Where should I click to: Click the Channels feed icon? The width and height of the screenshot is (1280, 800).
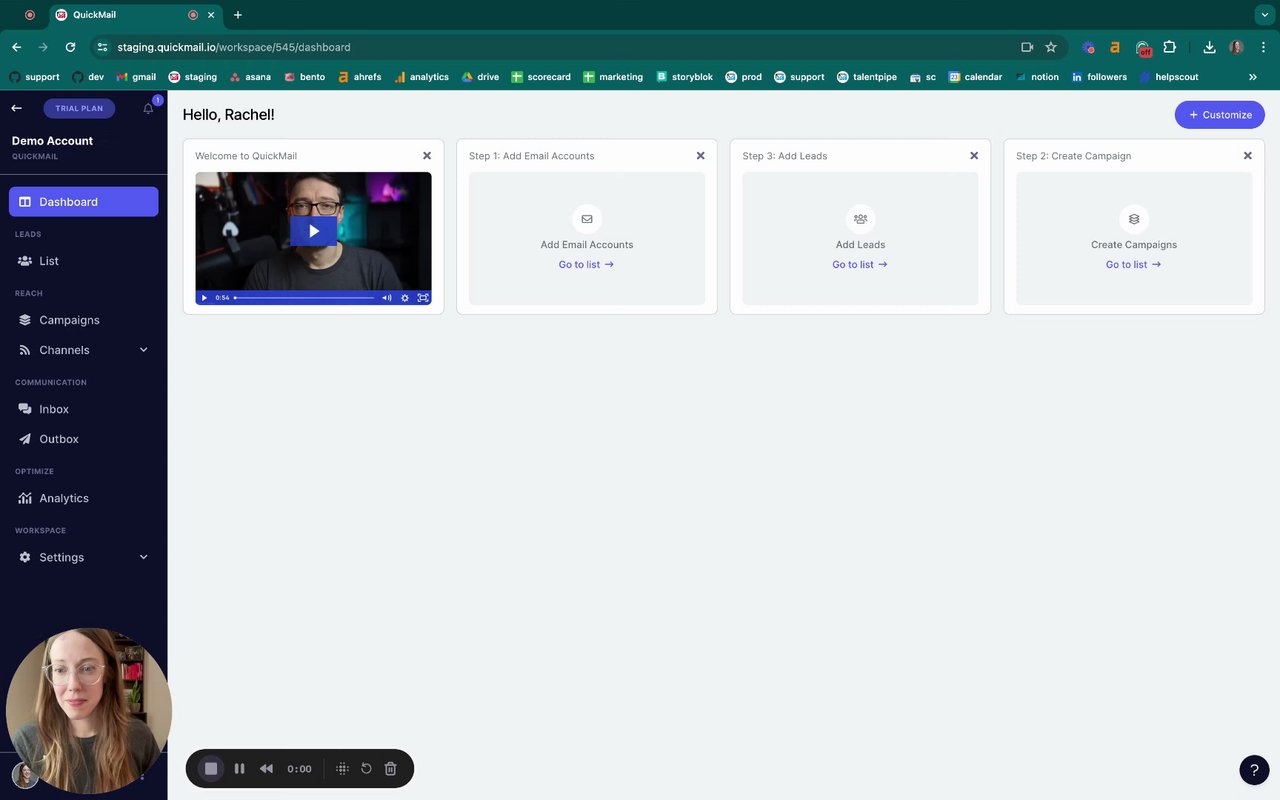(25, 350)
